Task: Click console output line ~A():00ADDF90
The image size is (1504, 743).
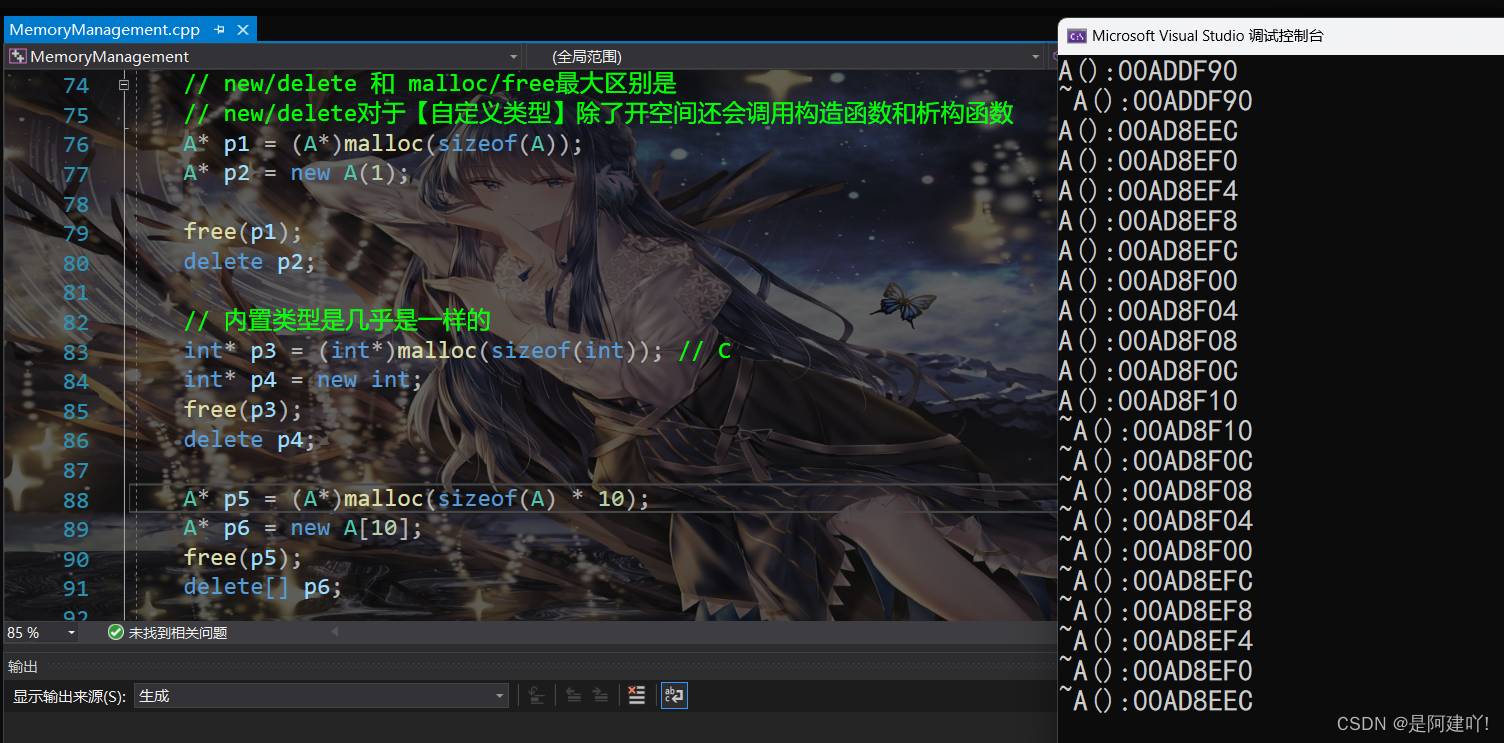Action: pos(1155,101)
